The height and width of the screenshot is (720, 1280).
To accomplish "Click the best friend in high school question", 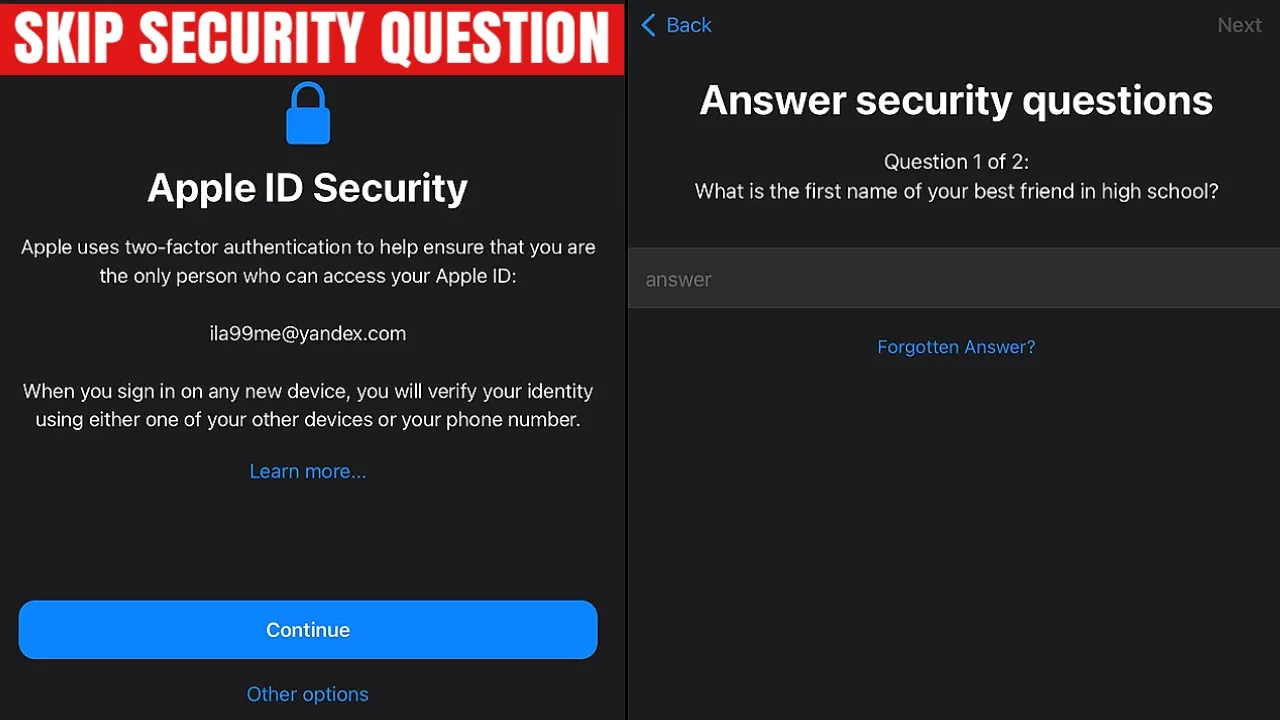I will pos(956,191).
